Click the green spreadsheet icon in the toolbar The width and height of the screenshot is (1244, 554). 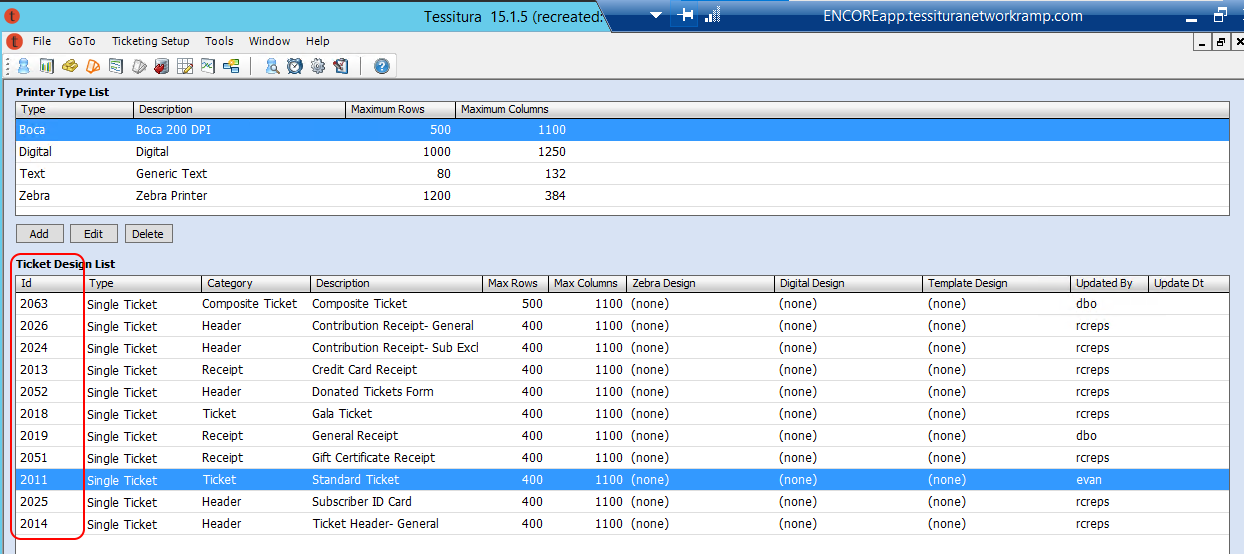(x=208, y=67)
